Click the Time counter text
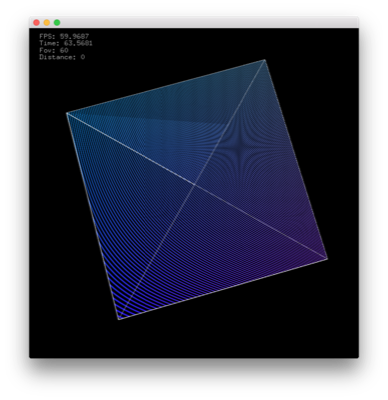388x400 pixels. coord(66,43)
